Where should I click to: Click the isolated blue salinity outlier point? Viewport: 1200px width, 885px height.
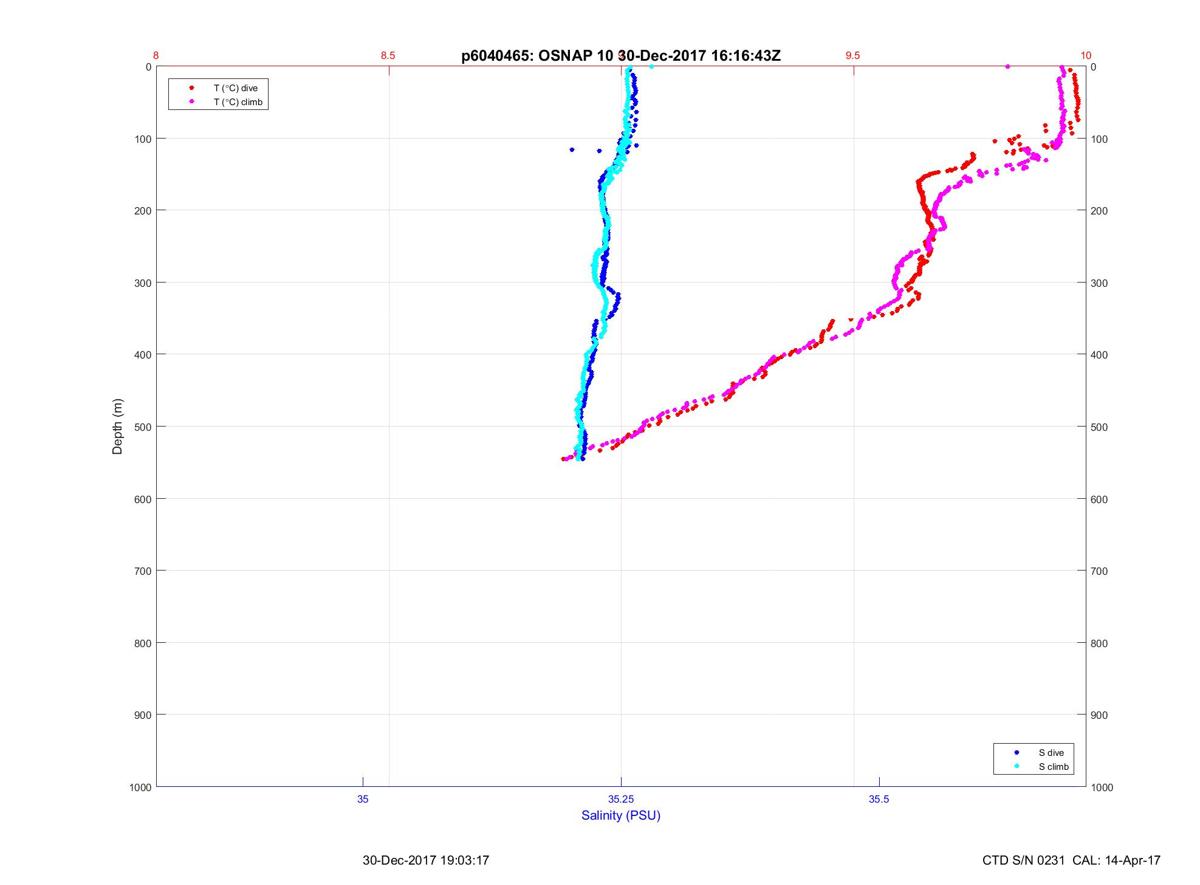pos(572,150)
